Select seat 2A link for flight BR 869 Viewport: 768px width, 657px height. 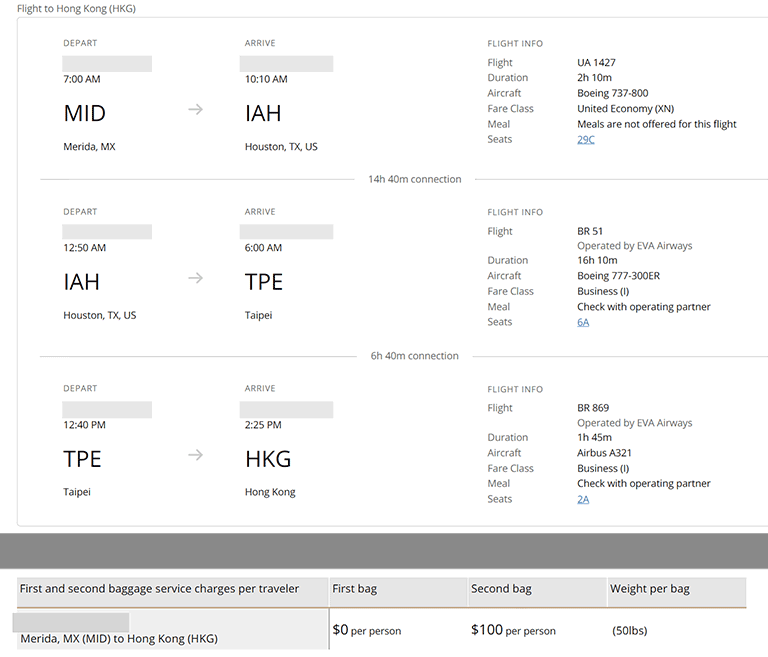coord(583,500)
